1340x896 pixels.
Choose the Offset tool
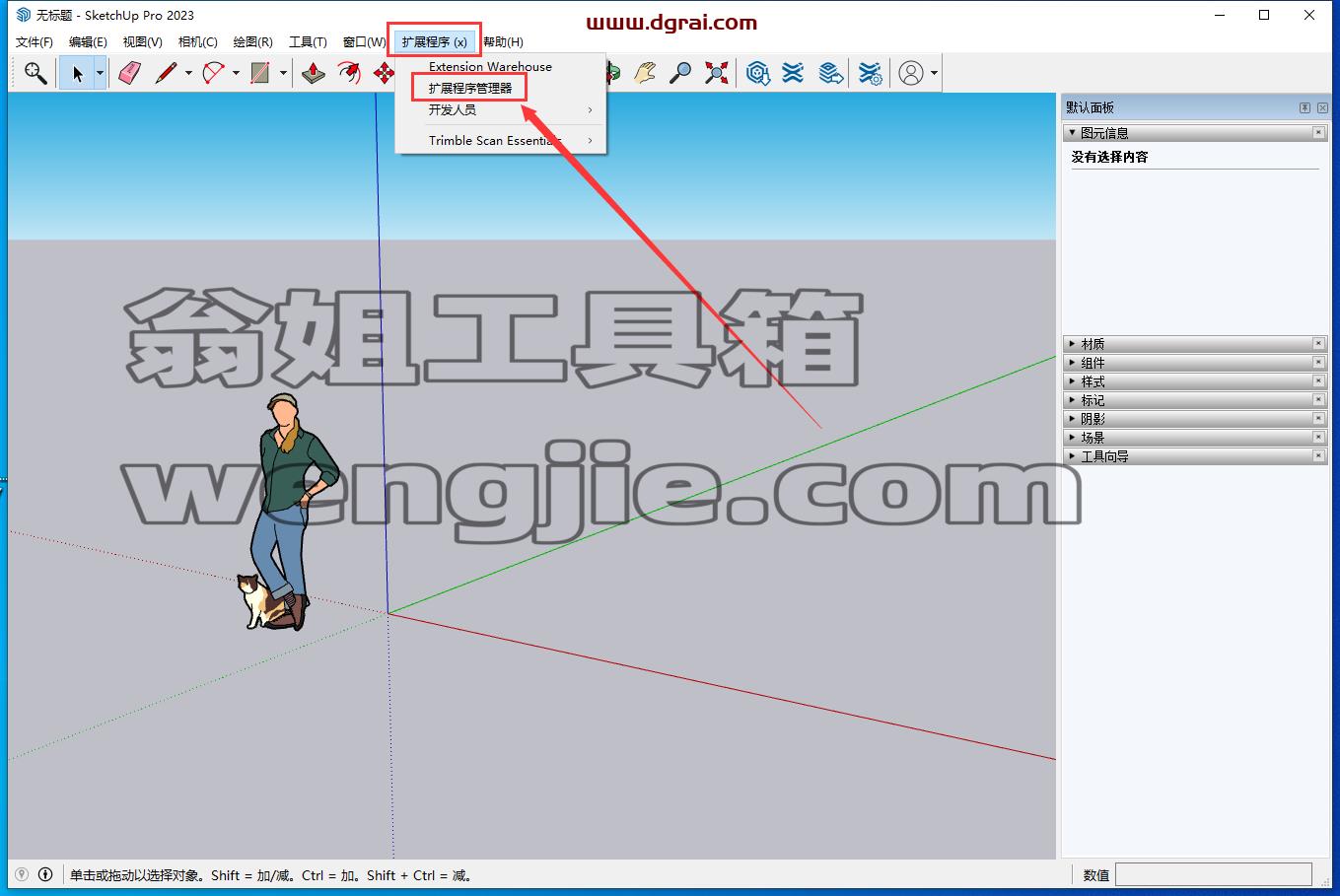349,73
